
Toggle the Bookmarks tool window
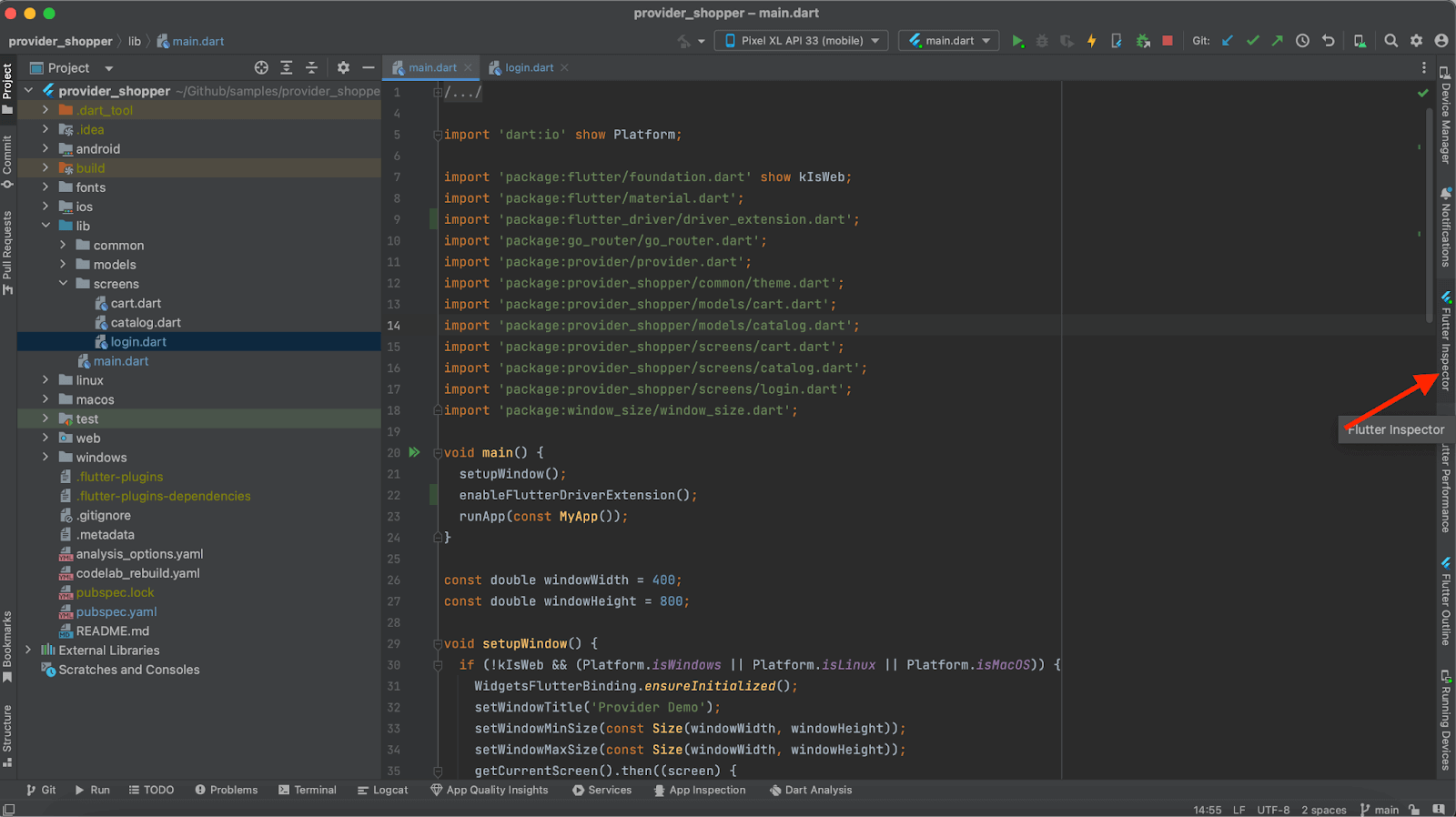click(7, 646)
